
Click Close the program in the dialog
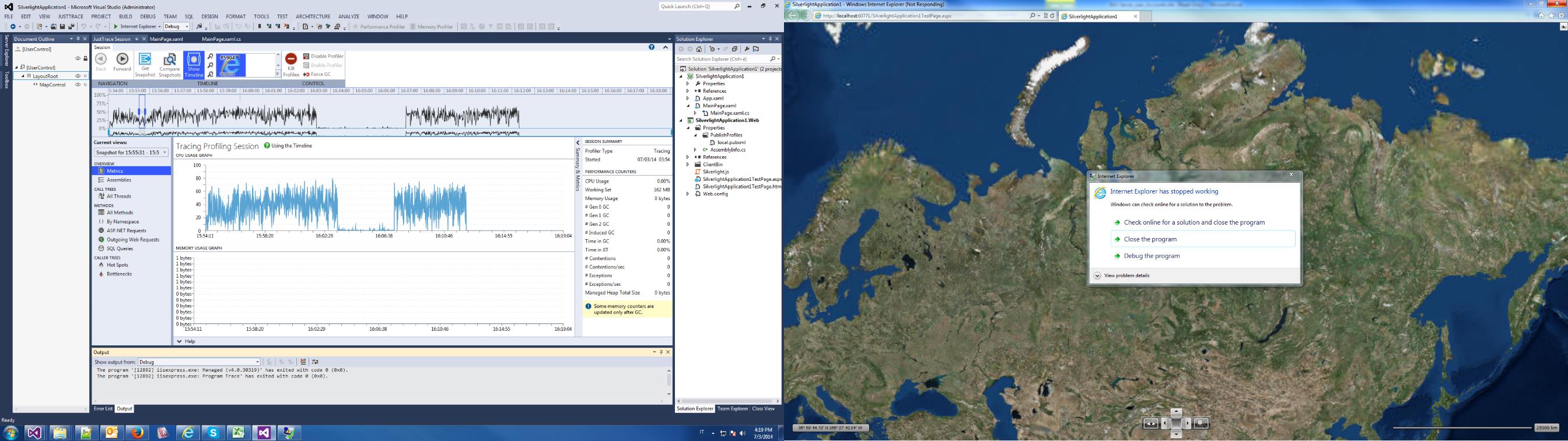tap(1150, 239)
